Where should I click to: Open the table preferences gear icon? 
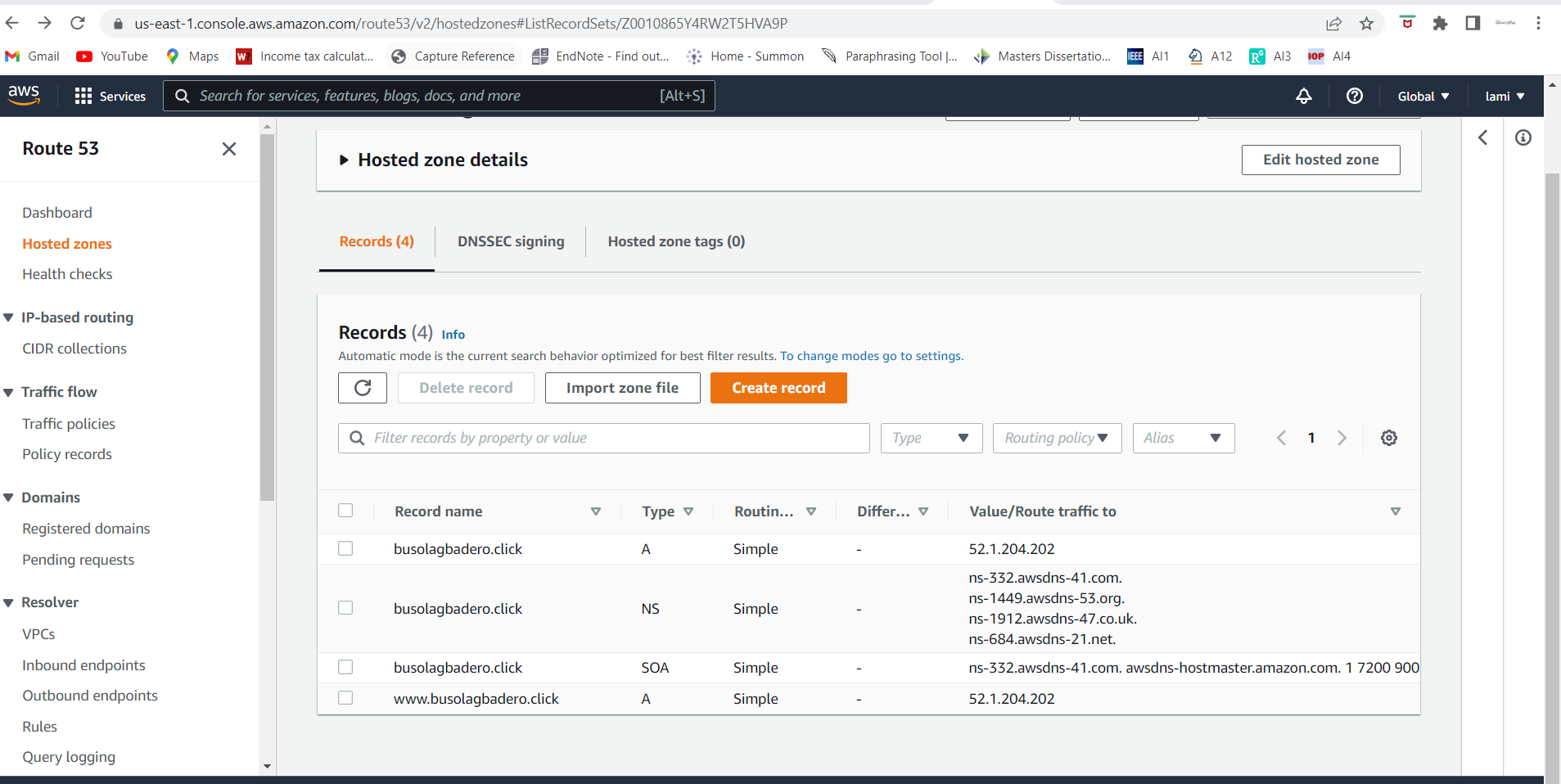click(1389, 438)
